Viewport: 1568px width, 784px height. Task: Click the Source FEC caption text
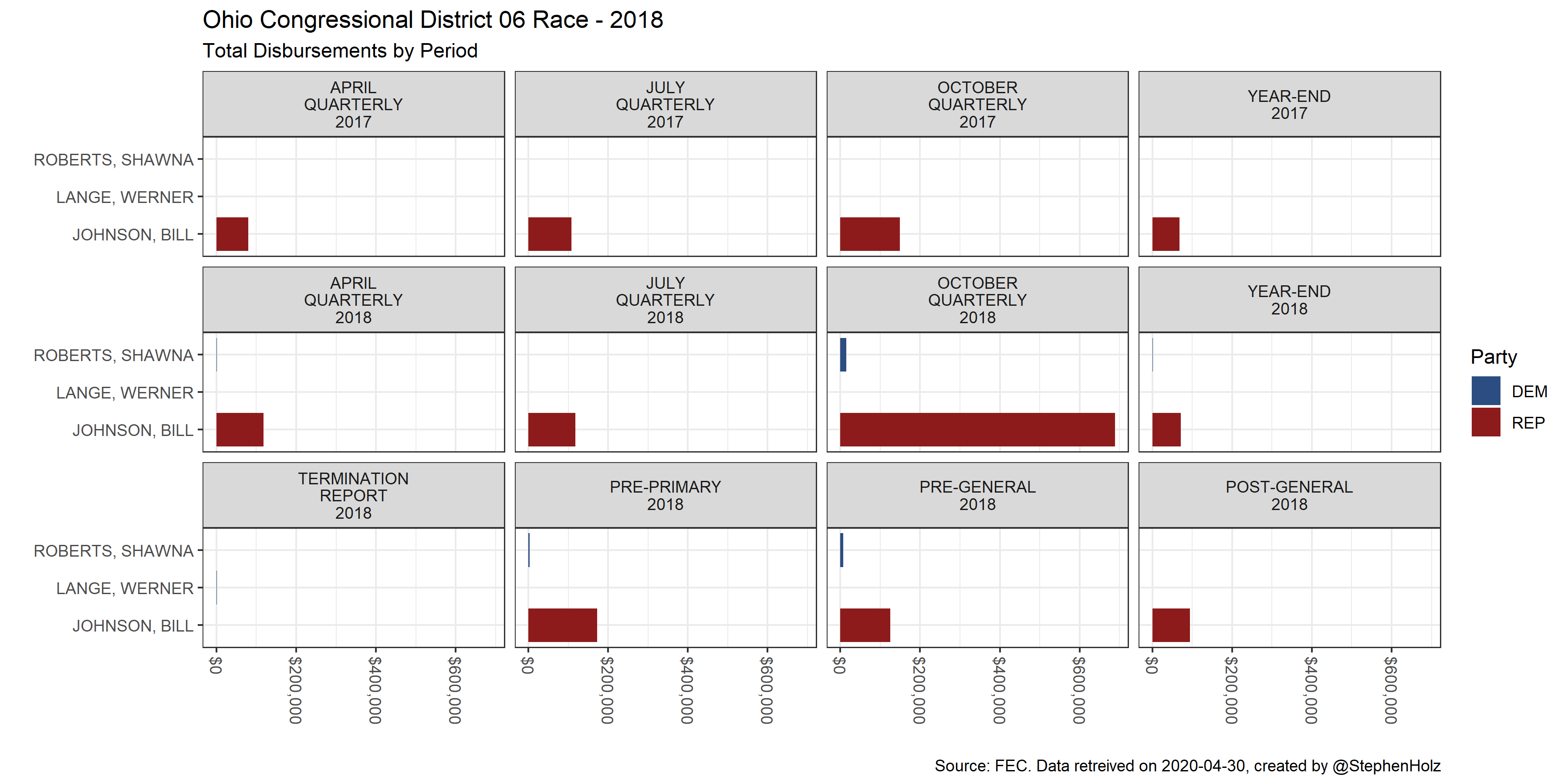point(1187,766)
